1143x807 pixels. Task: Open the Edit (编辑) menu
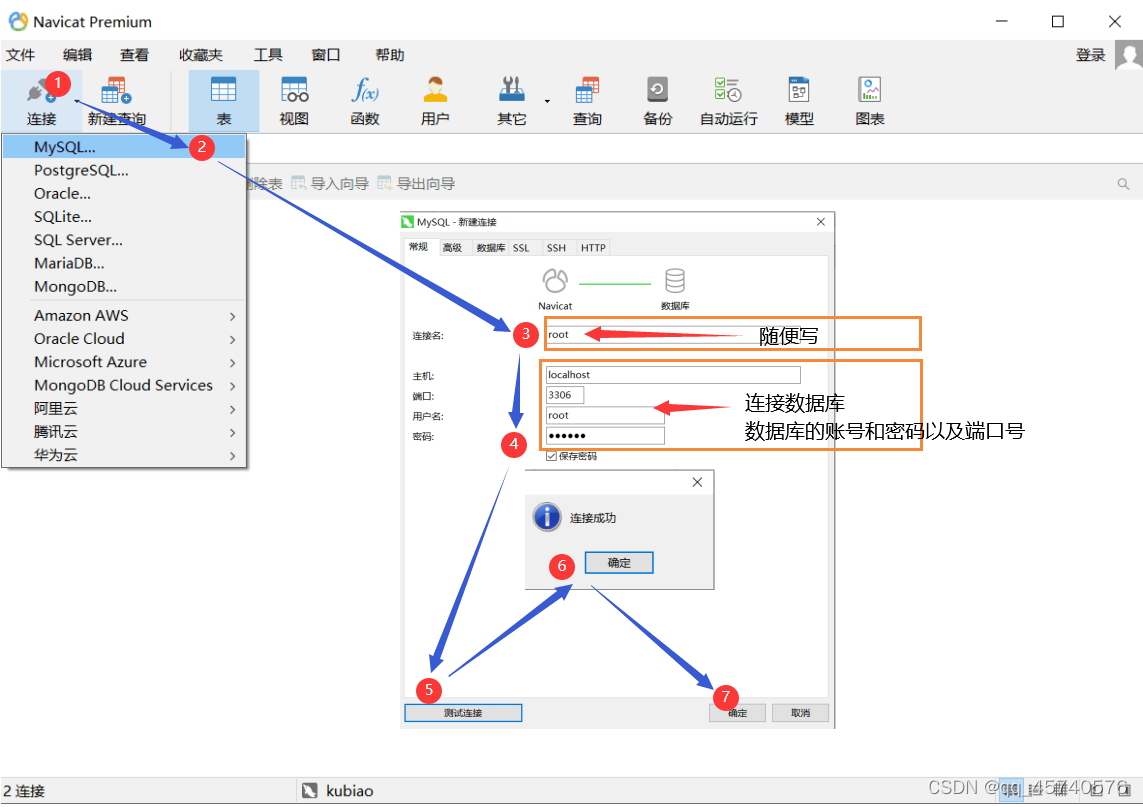pyautogui.click(x=77, y=55)
